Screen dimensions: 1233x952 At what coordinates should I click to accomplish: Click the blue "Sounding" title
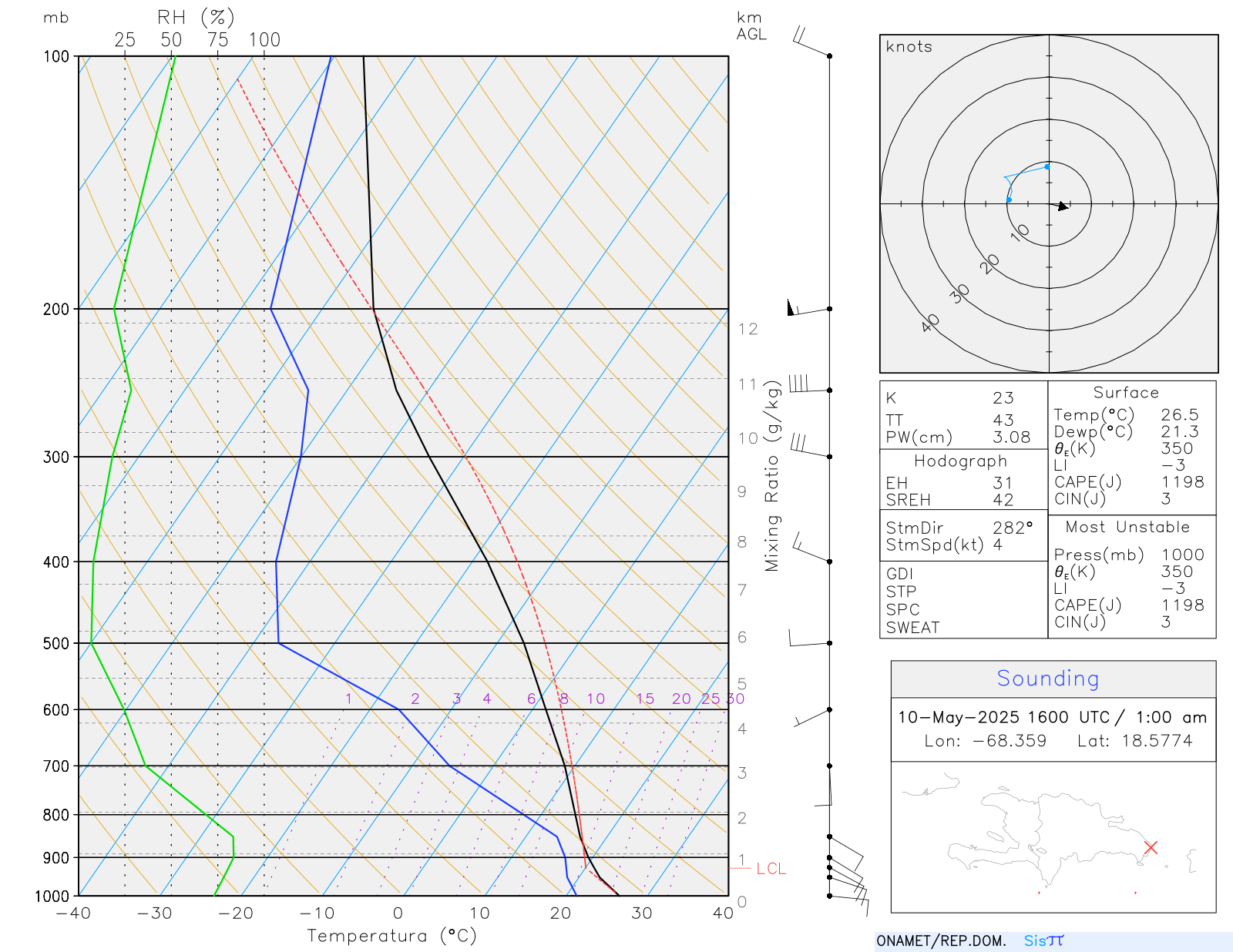point(1047,678)
